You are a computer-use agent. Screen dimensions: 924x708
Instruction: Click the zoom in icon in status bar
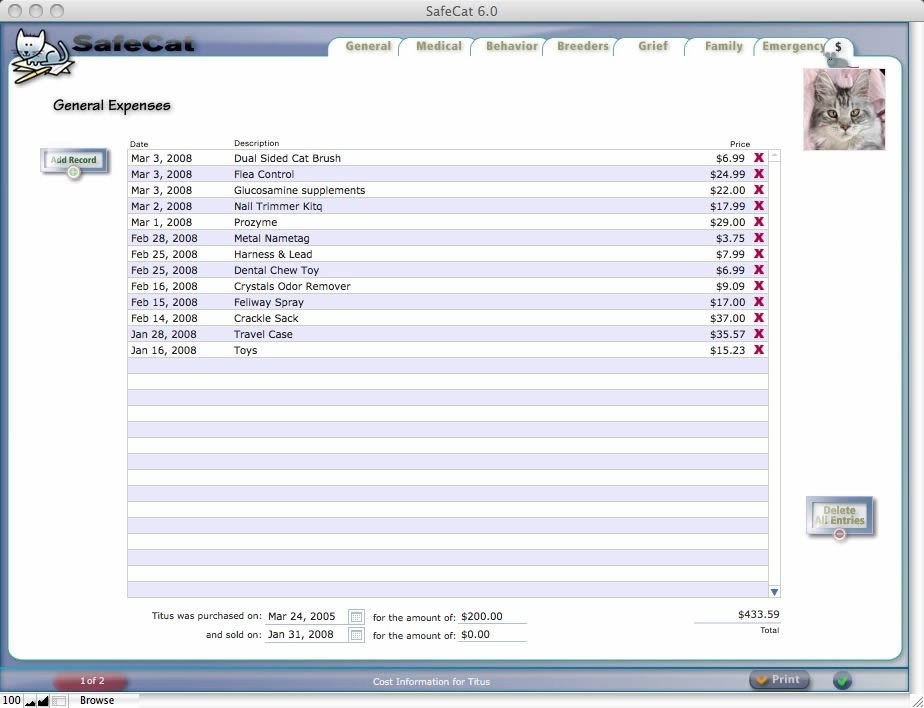[x=43, y=701]
